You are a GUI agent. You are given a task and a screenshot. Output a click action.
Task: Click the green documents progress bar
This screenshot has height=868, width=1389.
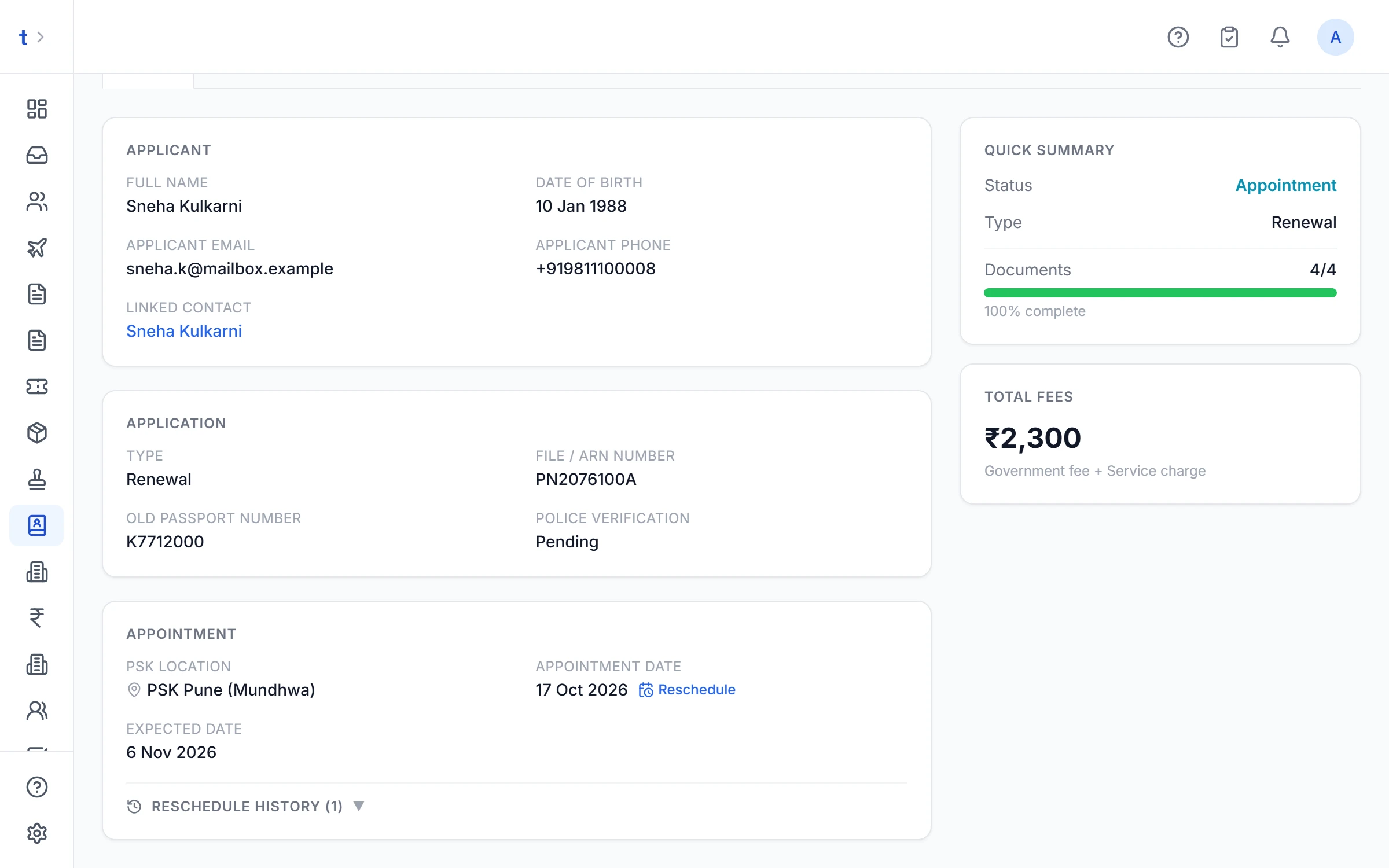pyautogui.click(x=1160, y=293)
